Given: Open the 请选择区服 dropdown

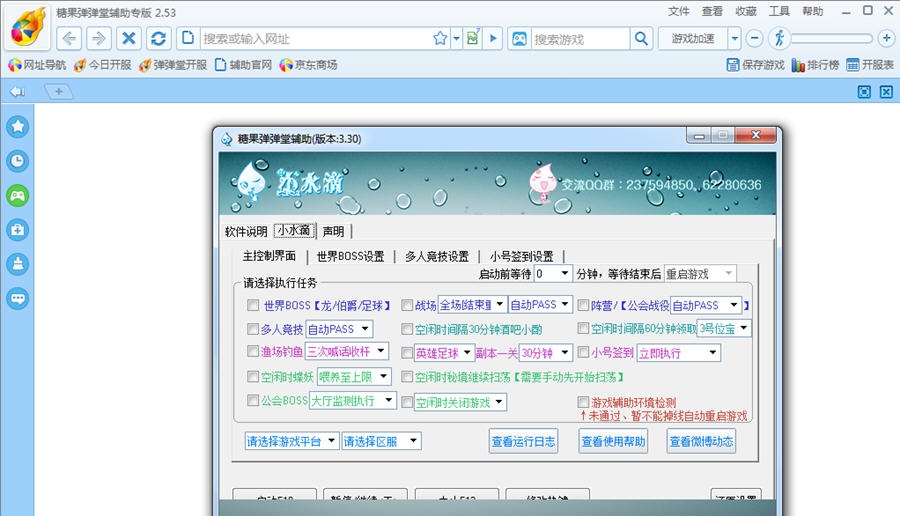Looking at the screenshot, I should tap(381, 441).
